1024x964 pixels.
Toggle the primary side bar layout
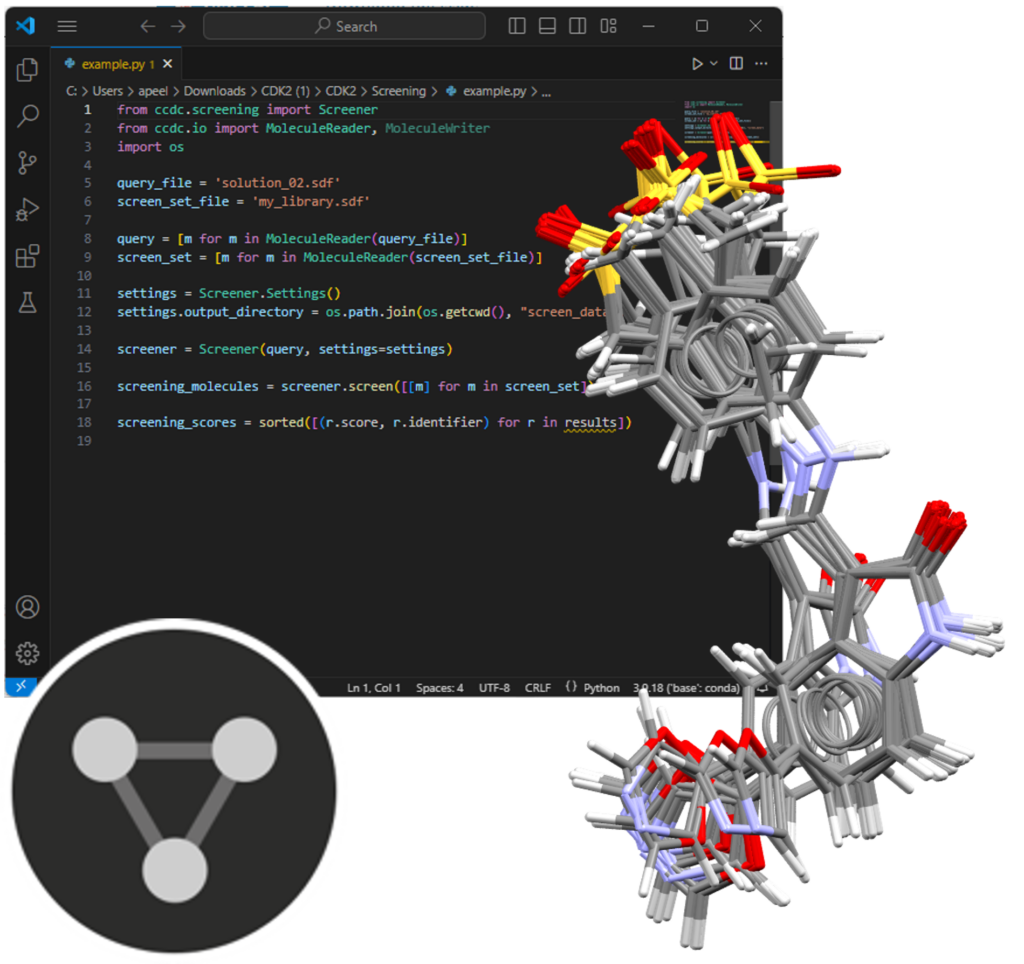(517, 26)
